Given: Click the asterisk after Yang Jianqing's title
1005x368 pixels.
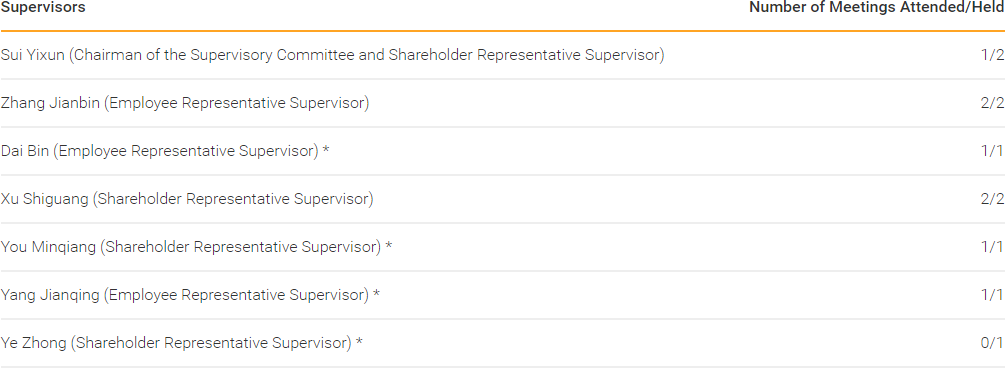Looking at the screenshot, I should [377, 294].
